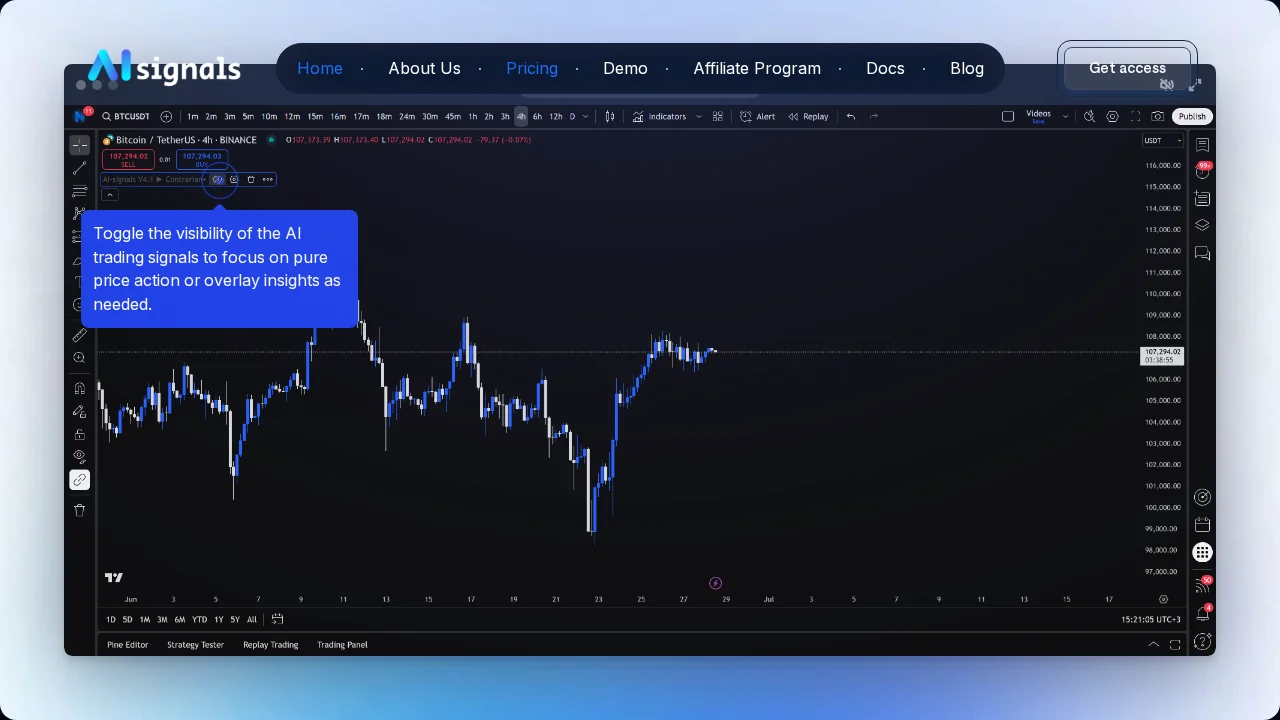
Task: Expand the timeframe dropdown next to D
Action: point(586,117)
